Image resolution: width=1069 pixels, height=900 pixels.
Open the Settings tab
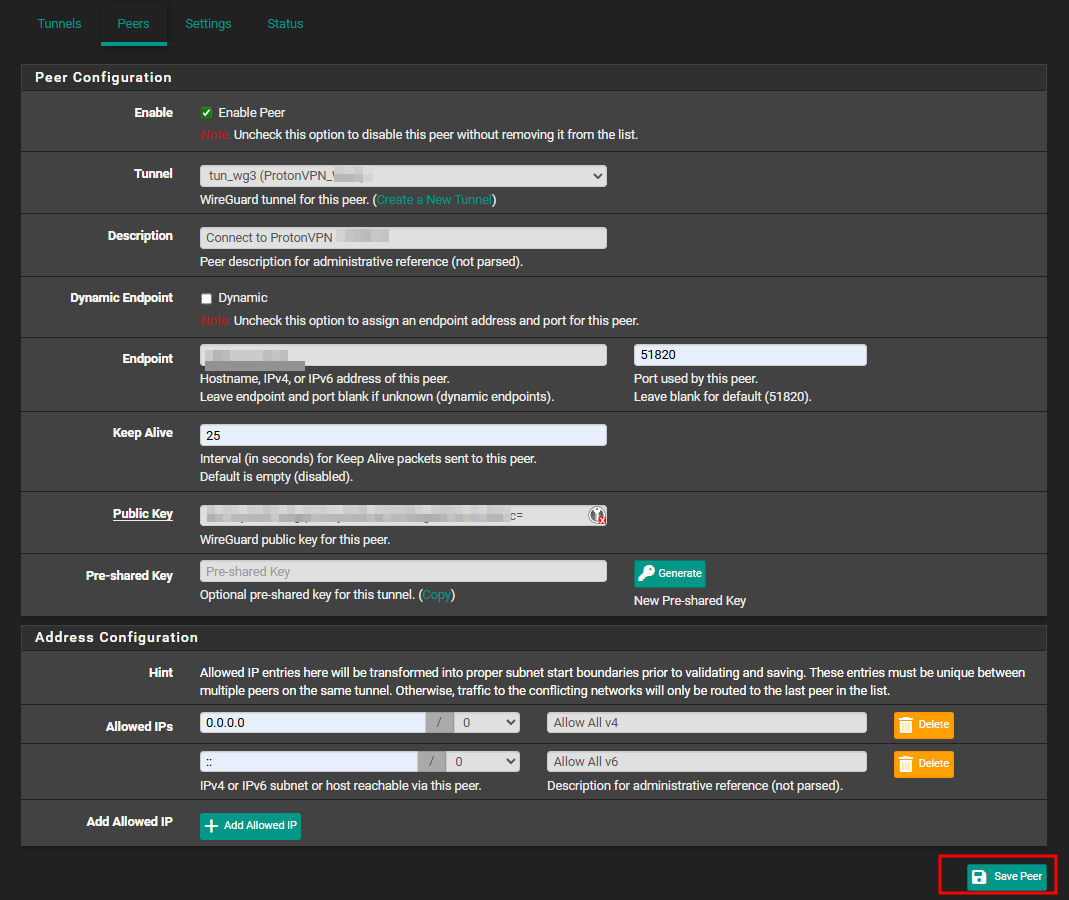208,24
